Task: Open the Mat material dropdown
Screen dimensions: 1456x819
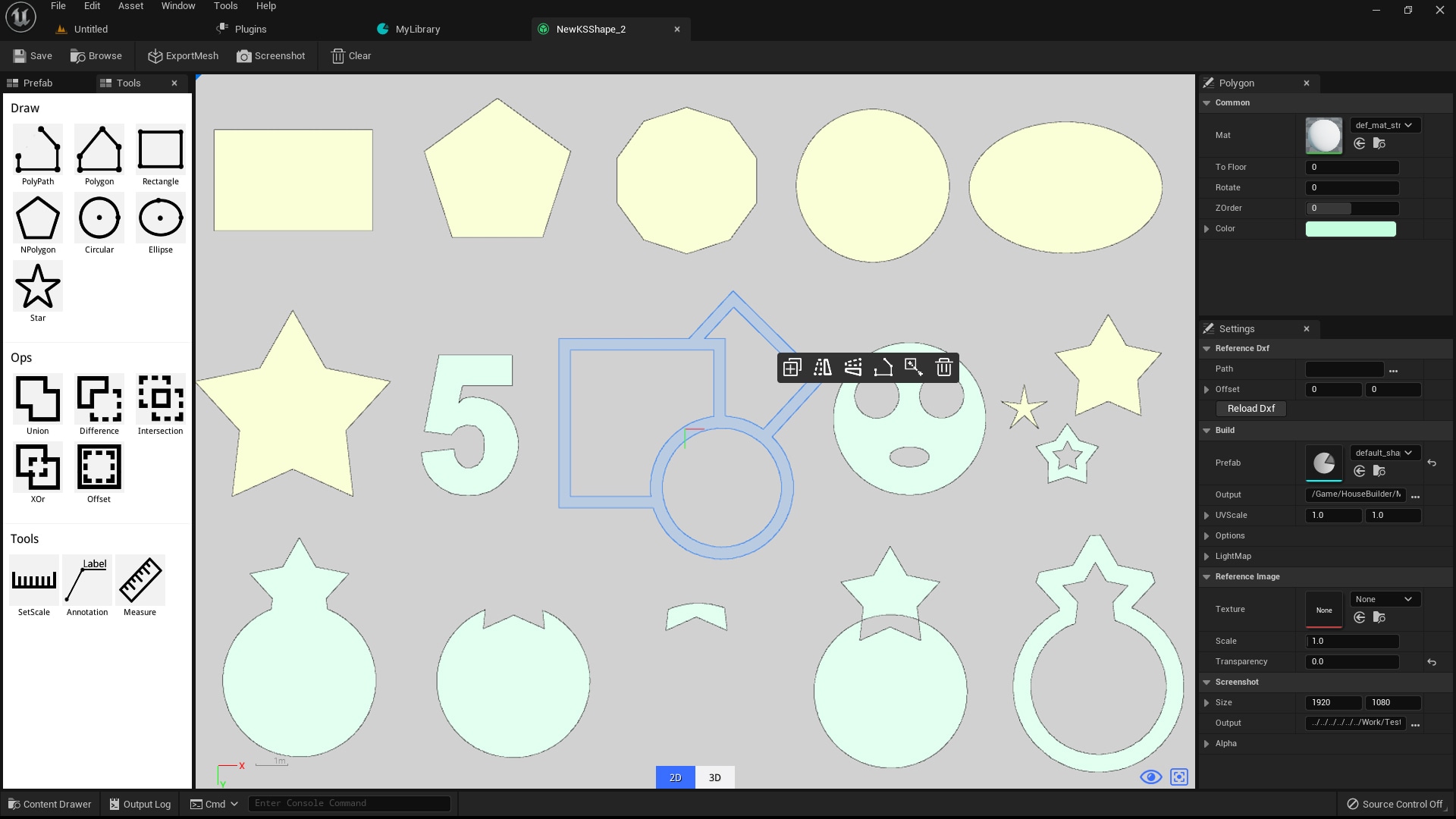Action: pyautogui.click(x=1385, y=125)
